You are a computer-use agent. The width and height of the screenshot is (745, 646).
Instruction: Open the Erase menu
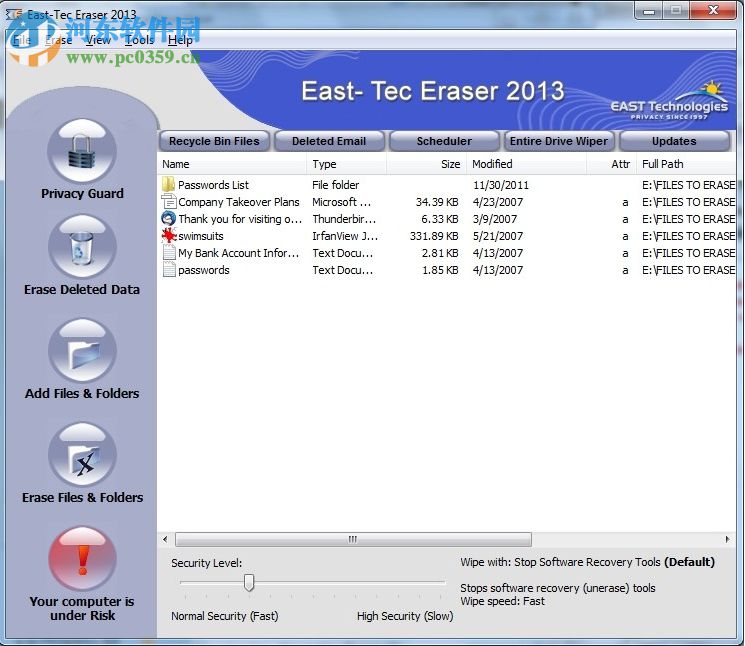[x=58, y=40]
